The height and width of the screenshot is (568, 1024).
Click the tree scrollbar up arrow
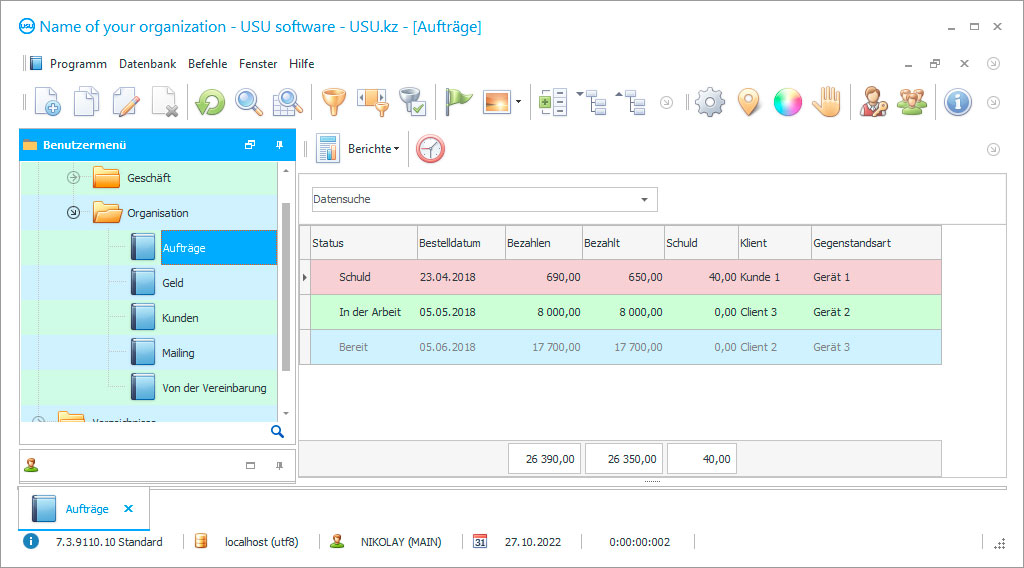(x=285, y=171)
